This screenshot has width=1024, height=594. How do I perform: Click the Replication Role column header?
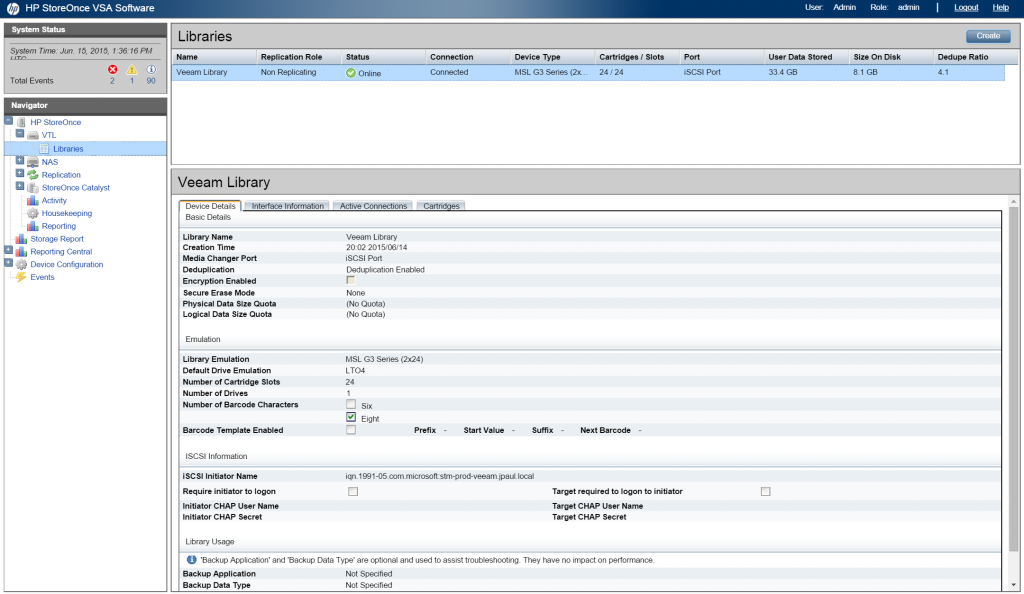[x=299, y=57]
